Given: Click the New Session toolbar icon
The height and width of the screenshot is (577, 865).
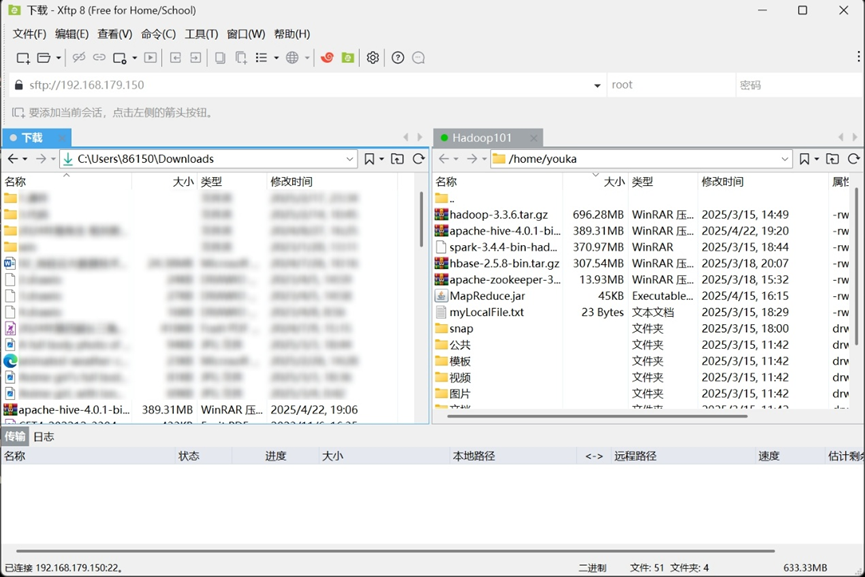Looking at the screenshot, I should [x=23, y=58].
